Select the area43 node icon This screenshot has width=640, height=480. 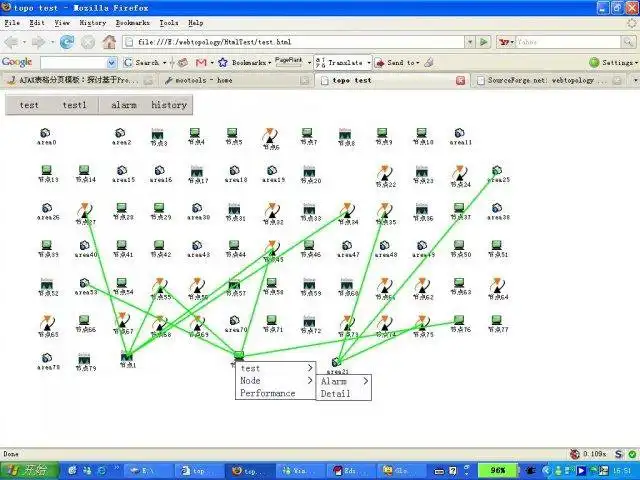(197, 245)
